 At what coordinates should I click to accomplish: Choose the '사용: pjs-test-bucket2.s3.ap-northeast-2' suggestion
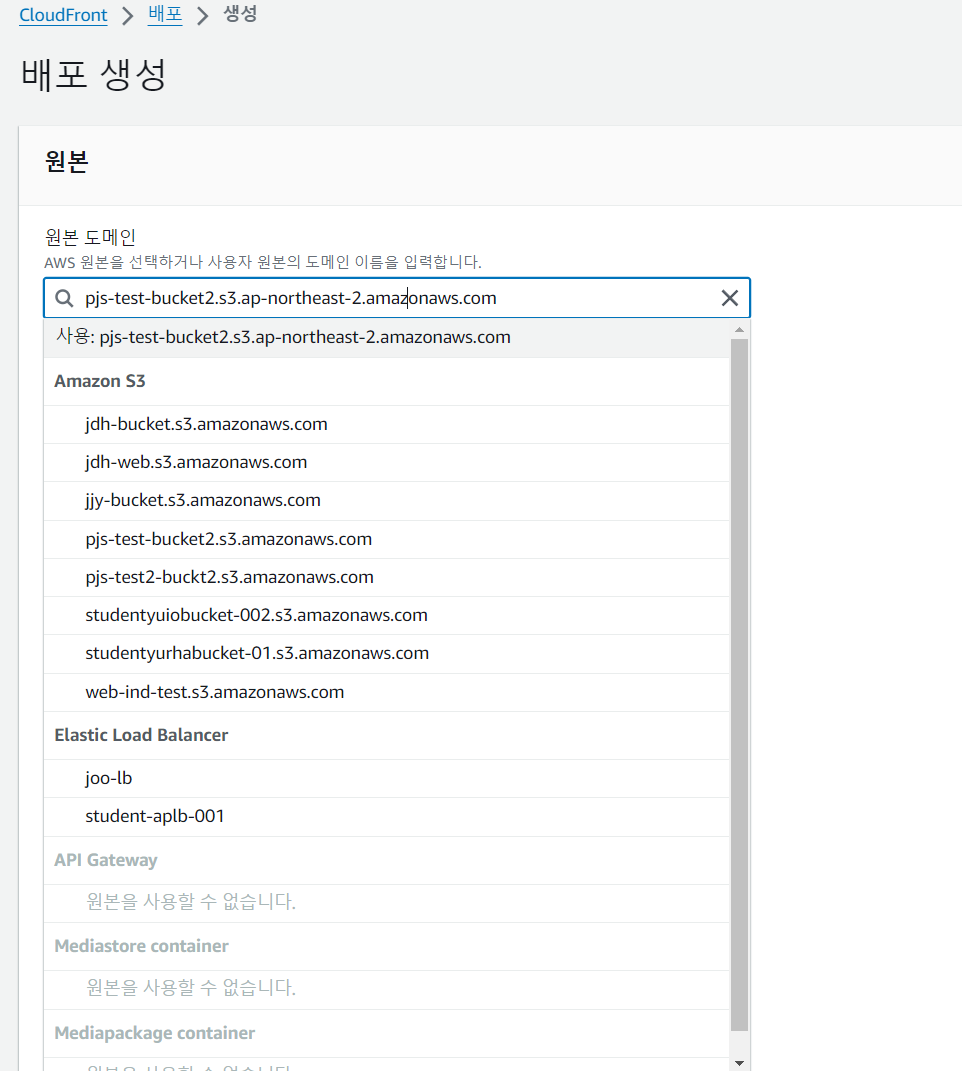pos(387,337)
